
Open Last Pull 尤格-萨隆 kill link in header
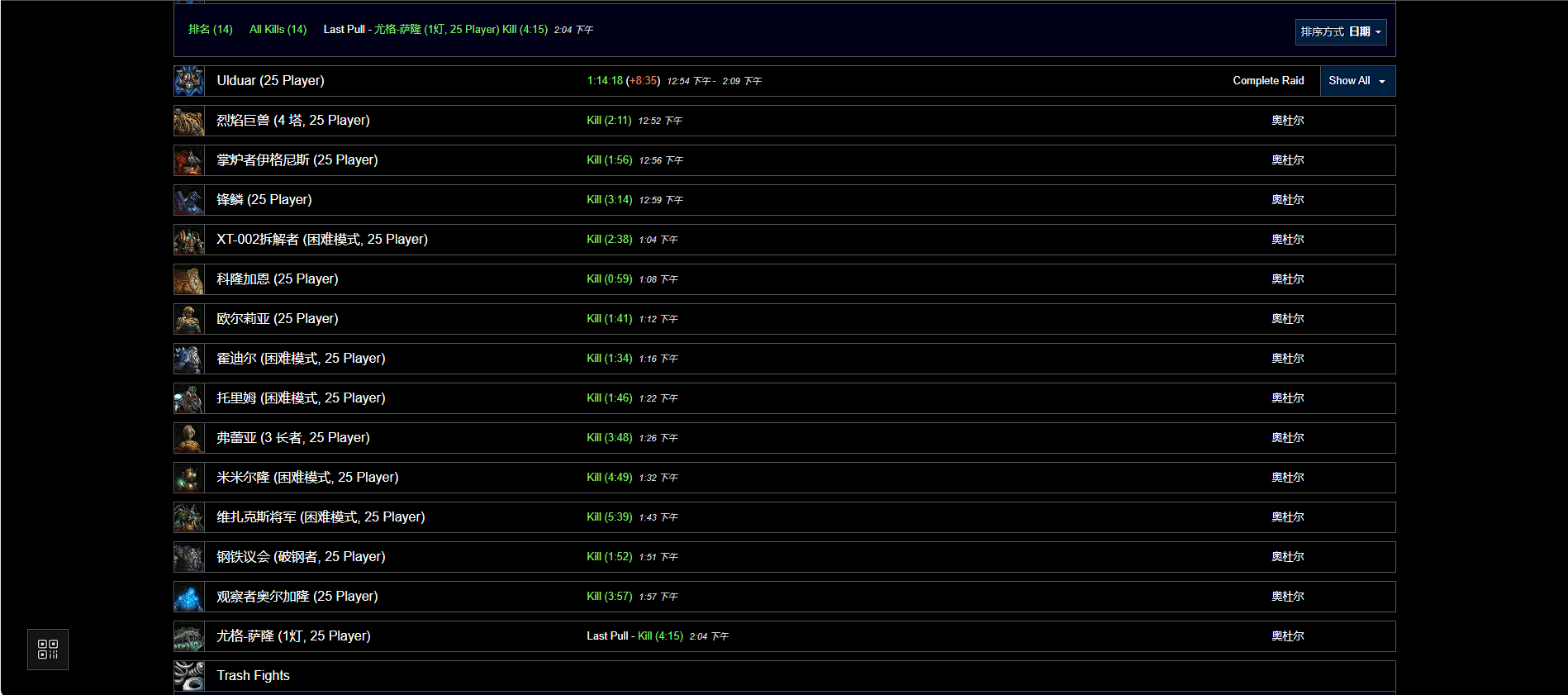[461, 29]
